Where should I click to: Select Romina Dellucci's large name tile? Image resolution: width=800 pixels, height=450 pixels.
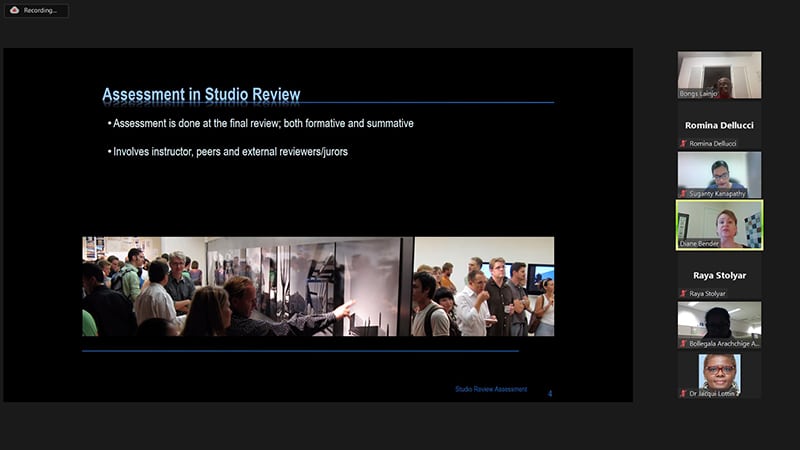(x=719, y=125)
